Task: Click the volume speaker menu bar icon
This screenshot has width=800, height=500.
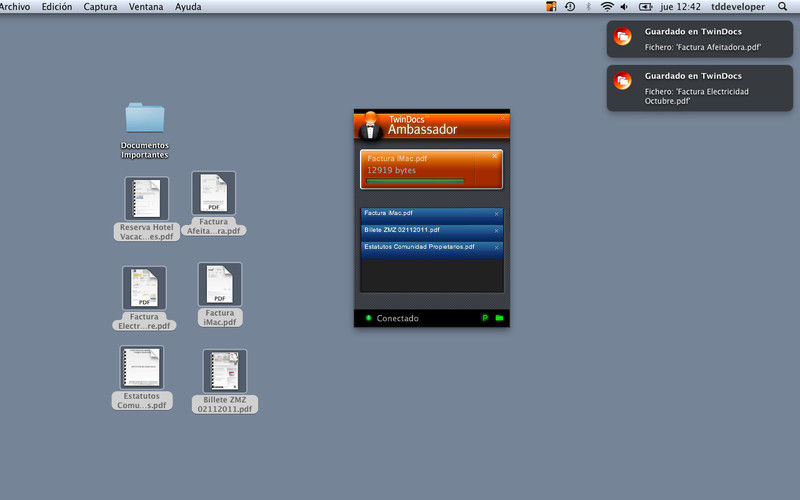Action: (x=624, y=7)
